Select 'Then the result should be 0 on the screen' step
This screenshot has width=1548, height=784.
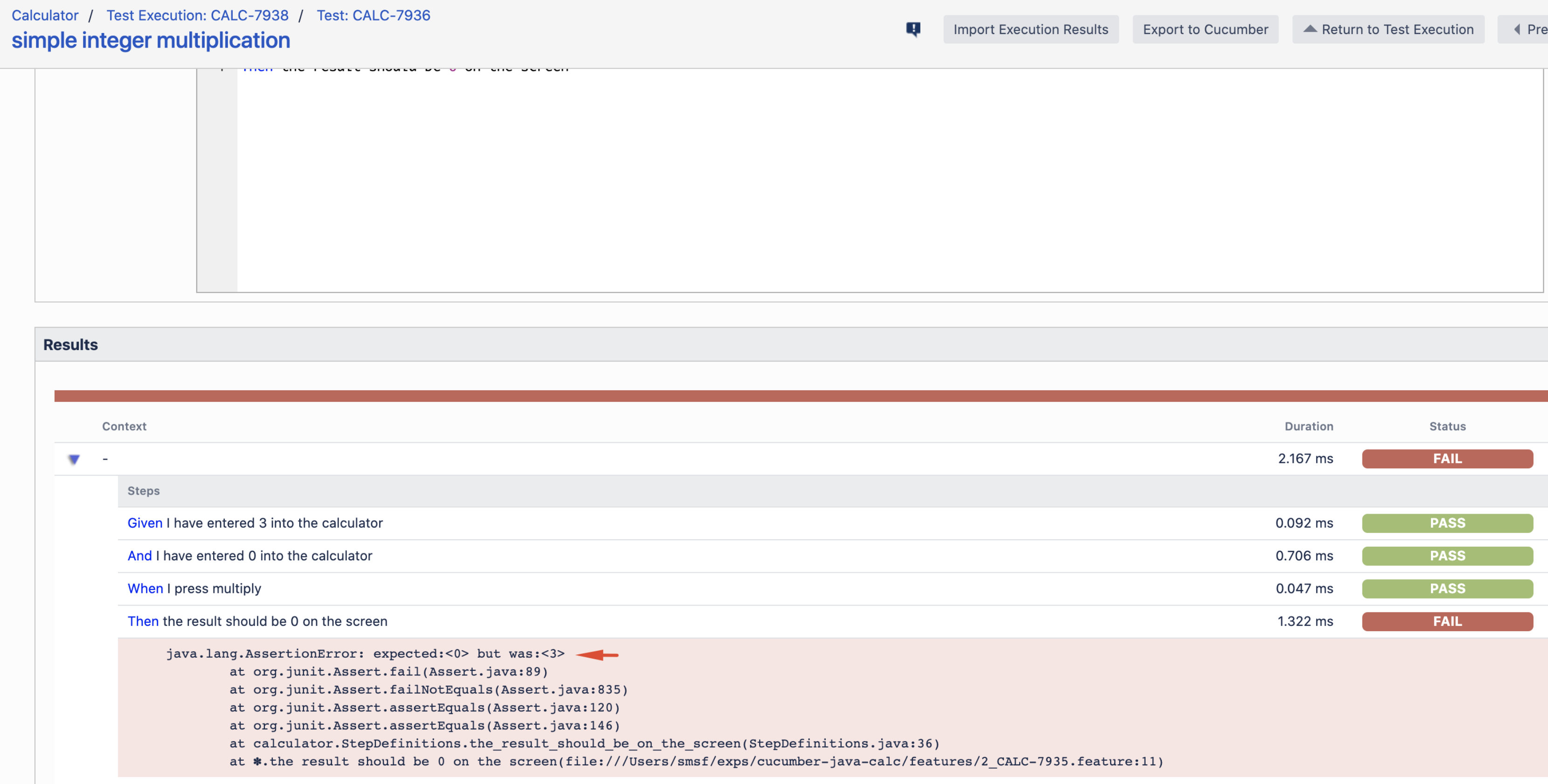(257, 621)
